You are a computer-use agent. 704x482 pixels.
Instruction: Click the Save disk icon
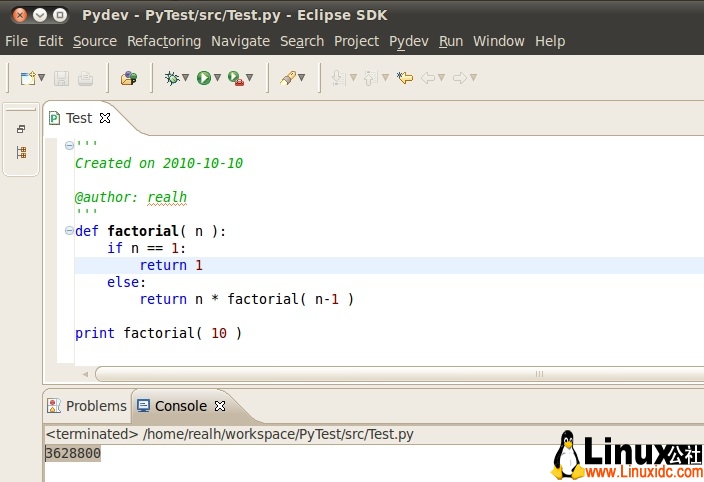pyautogui.click(x=62, y=79)
